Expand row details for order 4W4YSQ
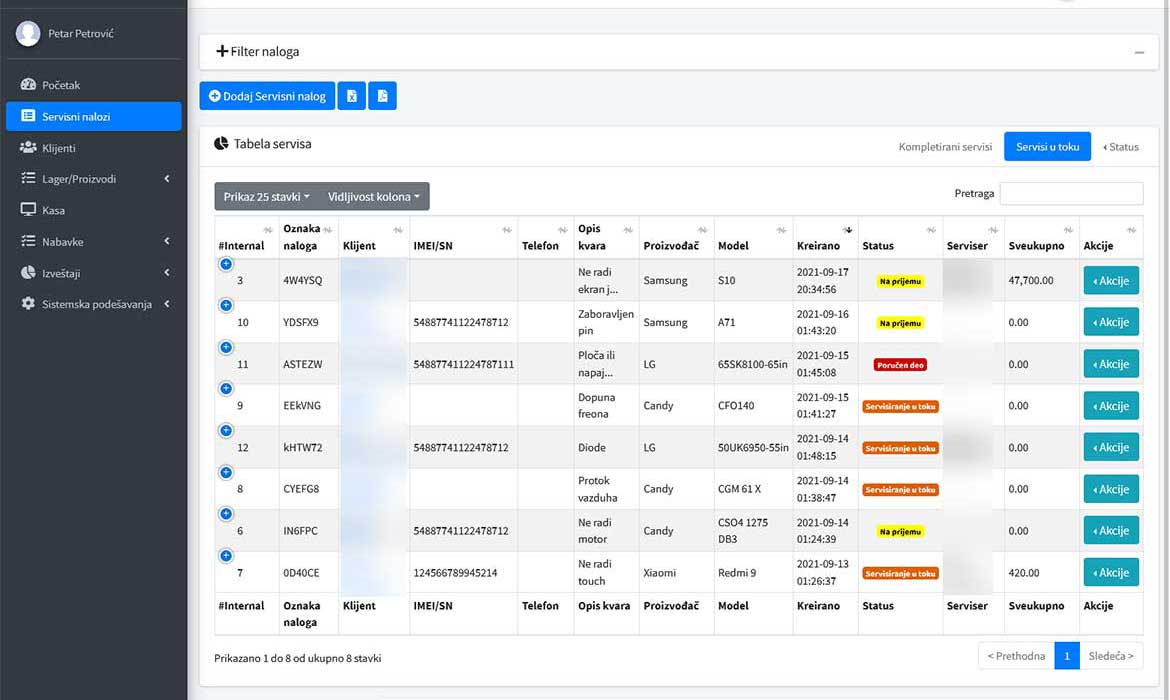The image size is (1170, 700). [x=226, y=264]
